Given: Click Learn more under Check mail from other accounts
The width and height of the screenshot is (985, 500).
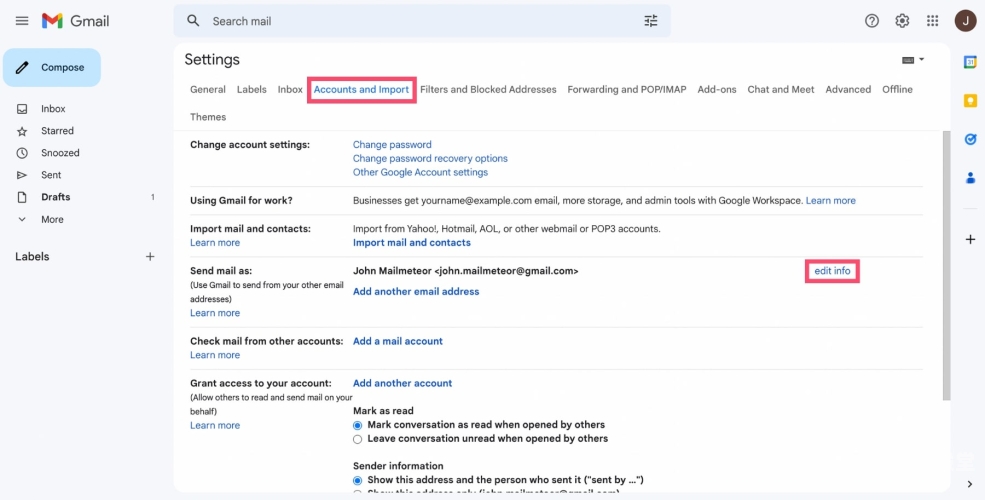Looking at the screenshot, I should 215,355.
